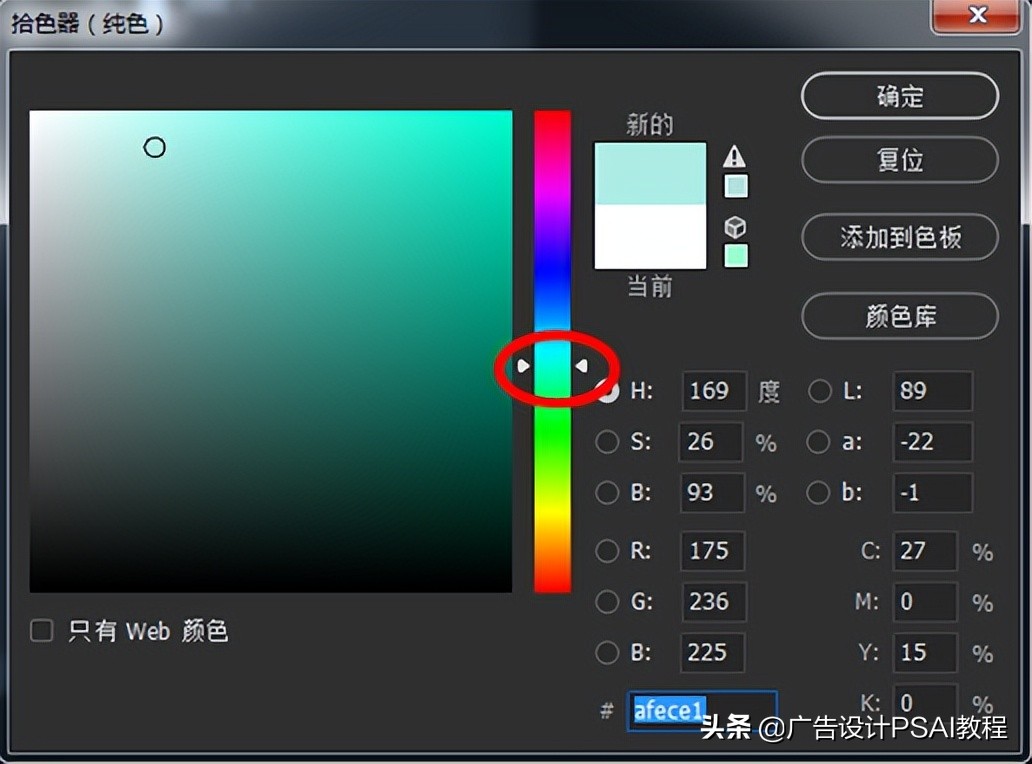Click the left hue slider arrow handle
The height and width of the screenshot is (764, 1032).
523,365
